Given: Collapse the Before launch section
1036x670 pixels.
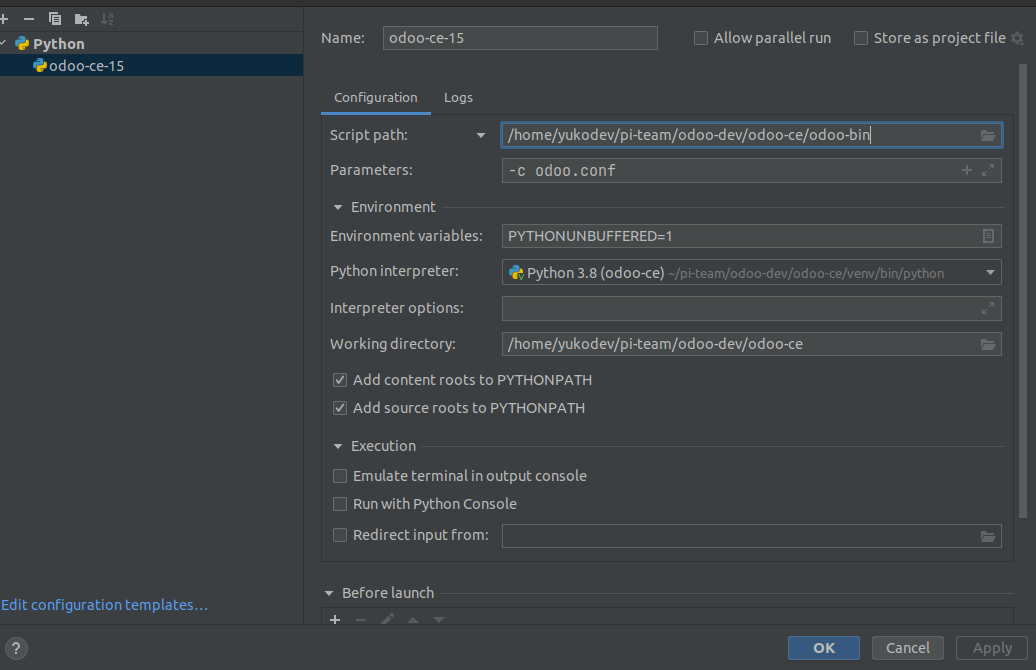Looking at the screenshot, I should (330, 593).
